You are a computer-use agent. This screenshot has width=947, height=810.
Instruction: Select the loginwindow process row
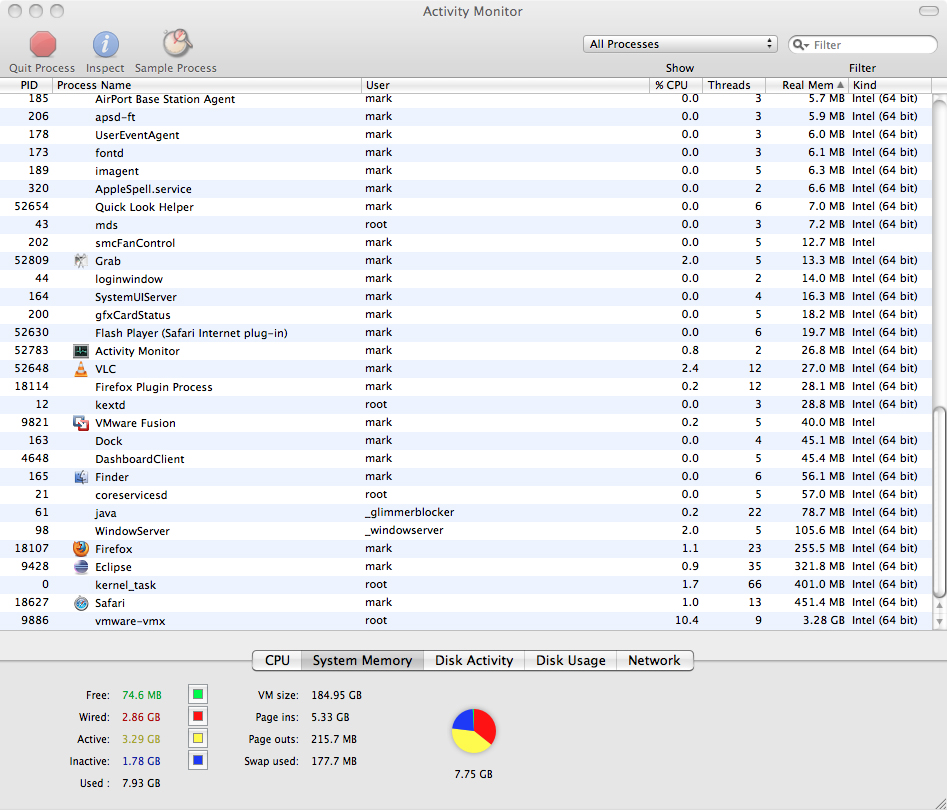[x=466, y=278]
